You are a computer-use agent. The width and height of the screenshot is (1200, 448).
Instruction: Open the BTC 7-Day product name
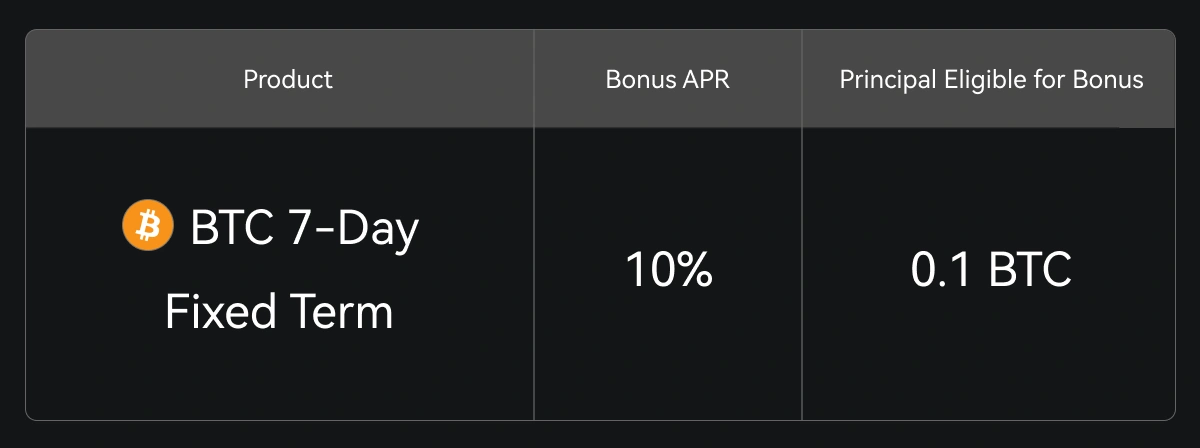(x=304, y=228)
